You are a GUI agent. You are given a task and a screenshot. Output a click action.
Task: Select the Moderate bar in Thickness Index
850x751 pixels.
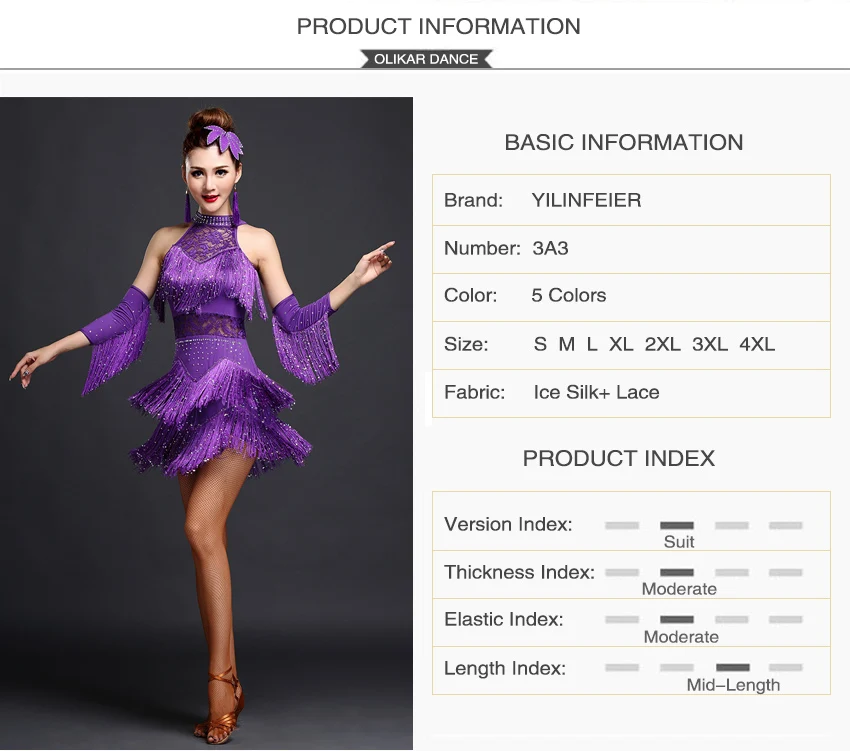point(677,573)
